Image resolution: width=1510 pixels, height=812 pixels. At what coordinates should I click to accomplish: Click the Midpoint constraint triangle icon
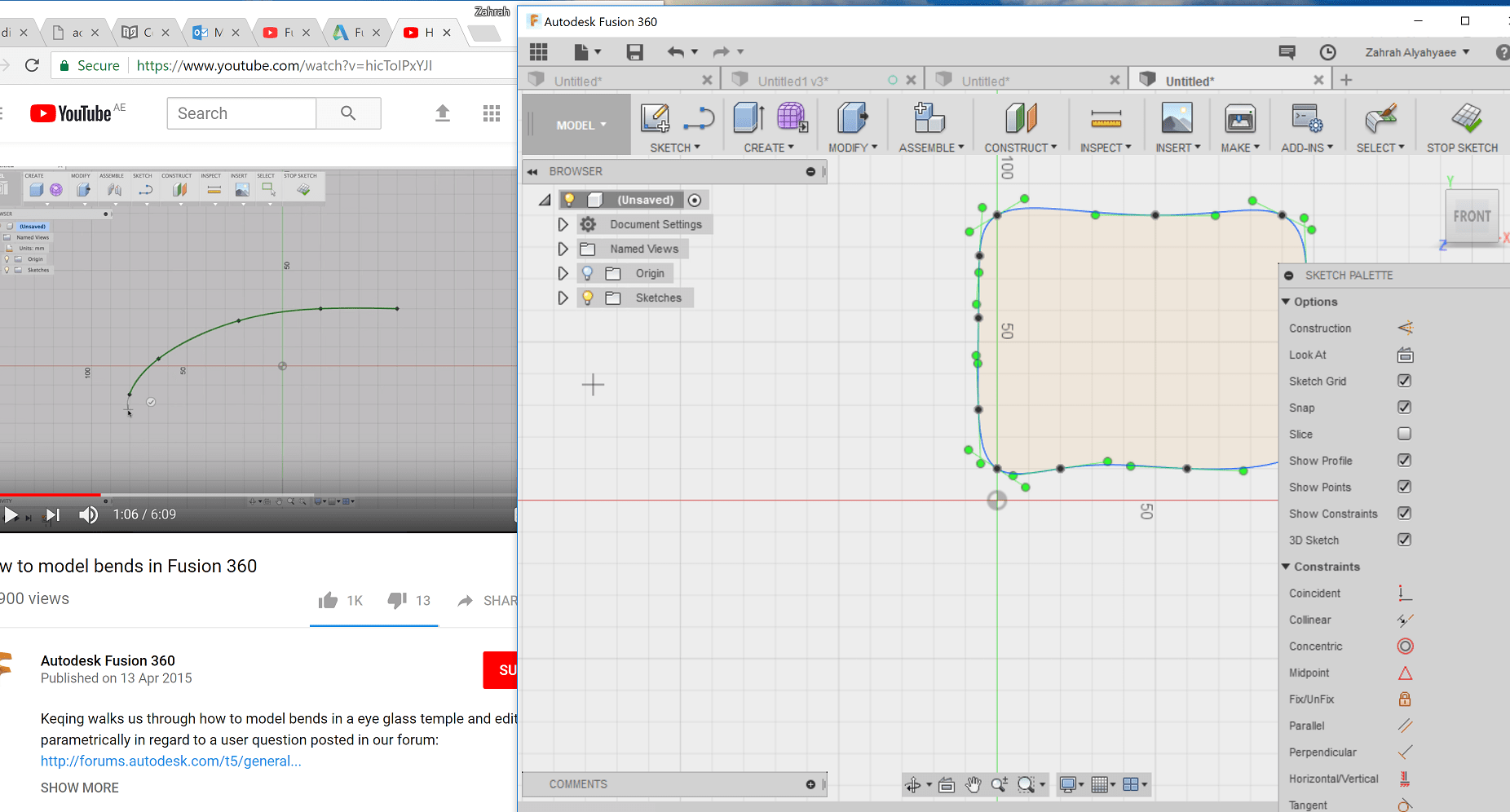[1405, 673]
